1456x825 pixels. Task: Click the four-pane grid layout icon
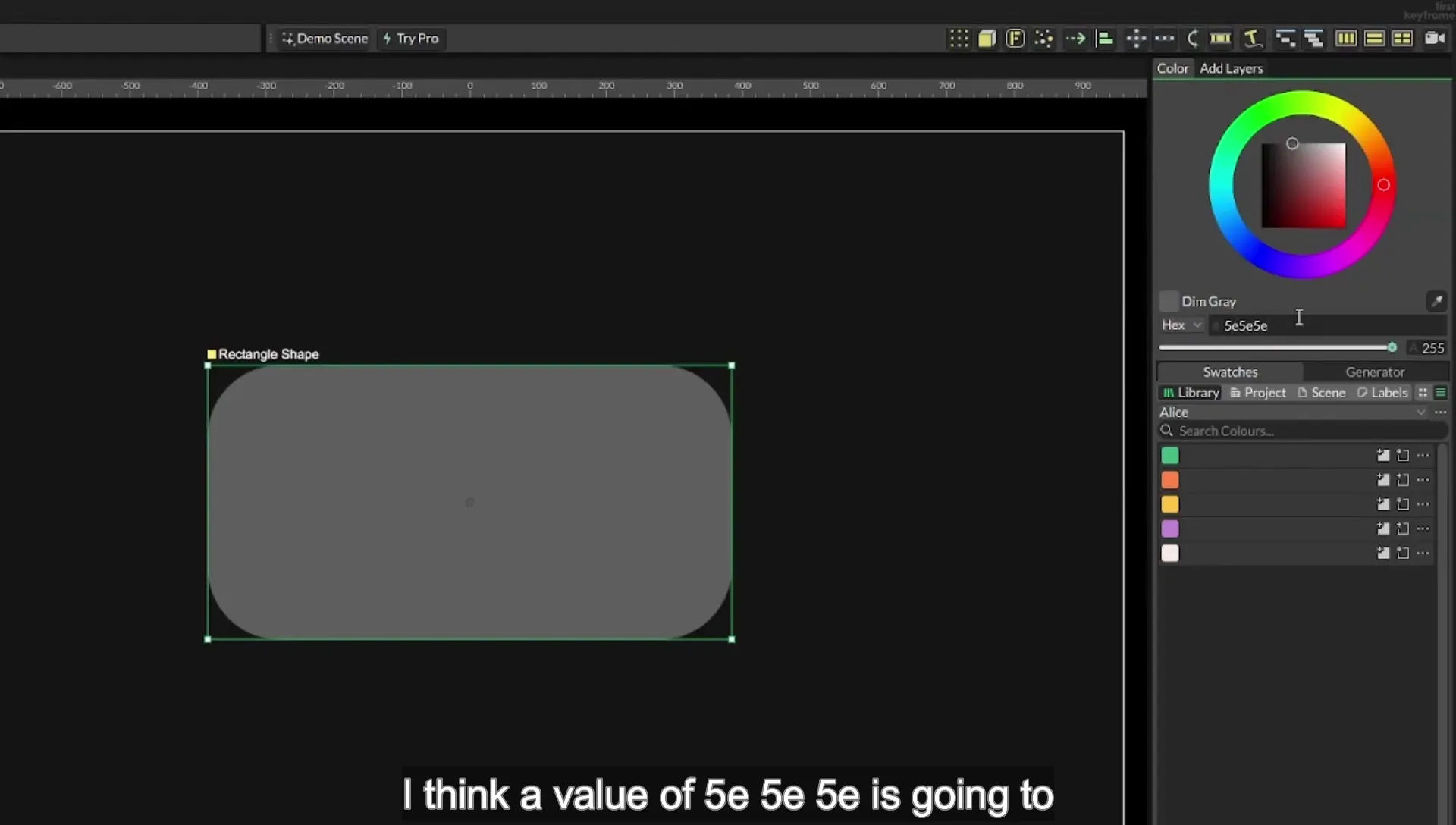tap(1402, 38)
